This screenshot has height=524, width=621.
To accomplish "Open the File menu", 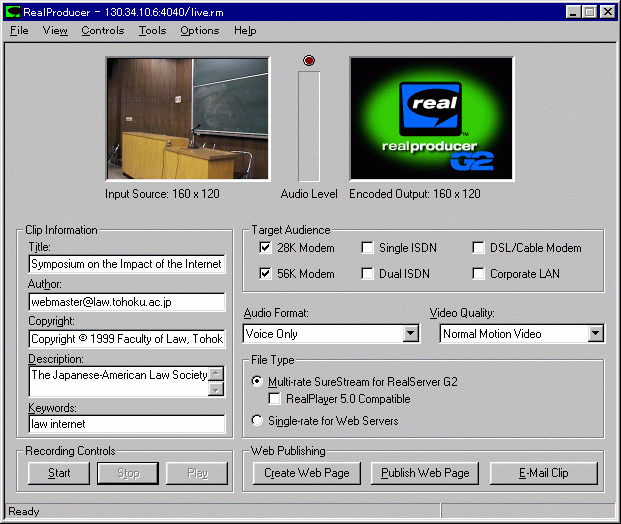I will 19,30.
